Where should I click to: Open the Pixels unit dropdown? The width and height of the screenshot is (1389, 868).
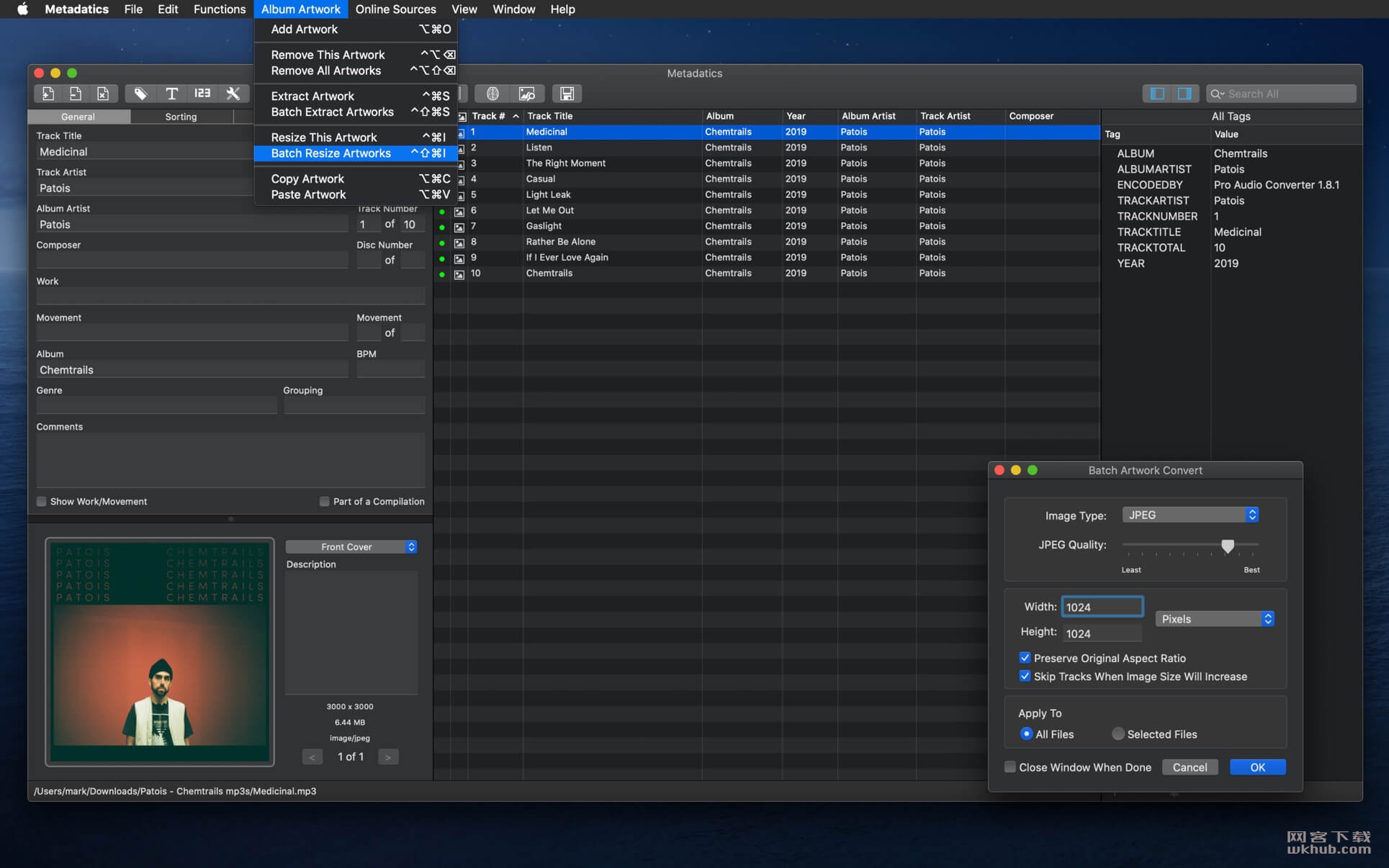pyautogui.click(x=1215, y=619)
